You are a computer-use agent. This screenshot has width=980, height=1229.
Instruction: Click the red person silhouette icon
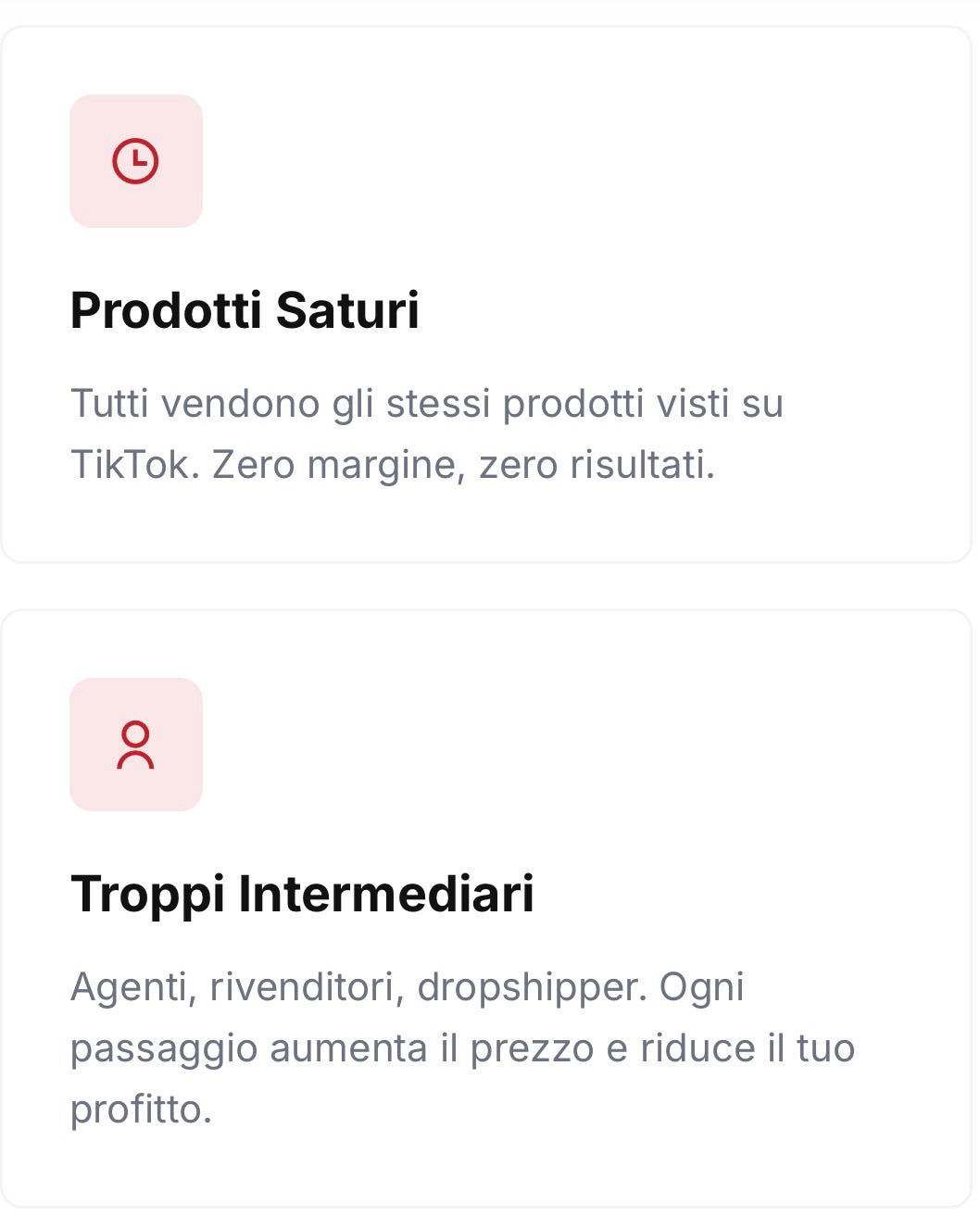coord(136,745)
